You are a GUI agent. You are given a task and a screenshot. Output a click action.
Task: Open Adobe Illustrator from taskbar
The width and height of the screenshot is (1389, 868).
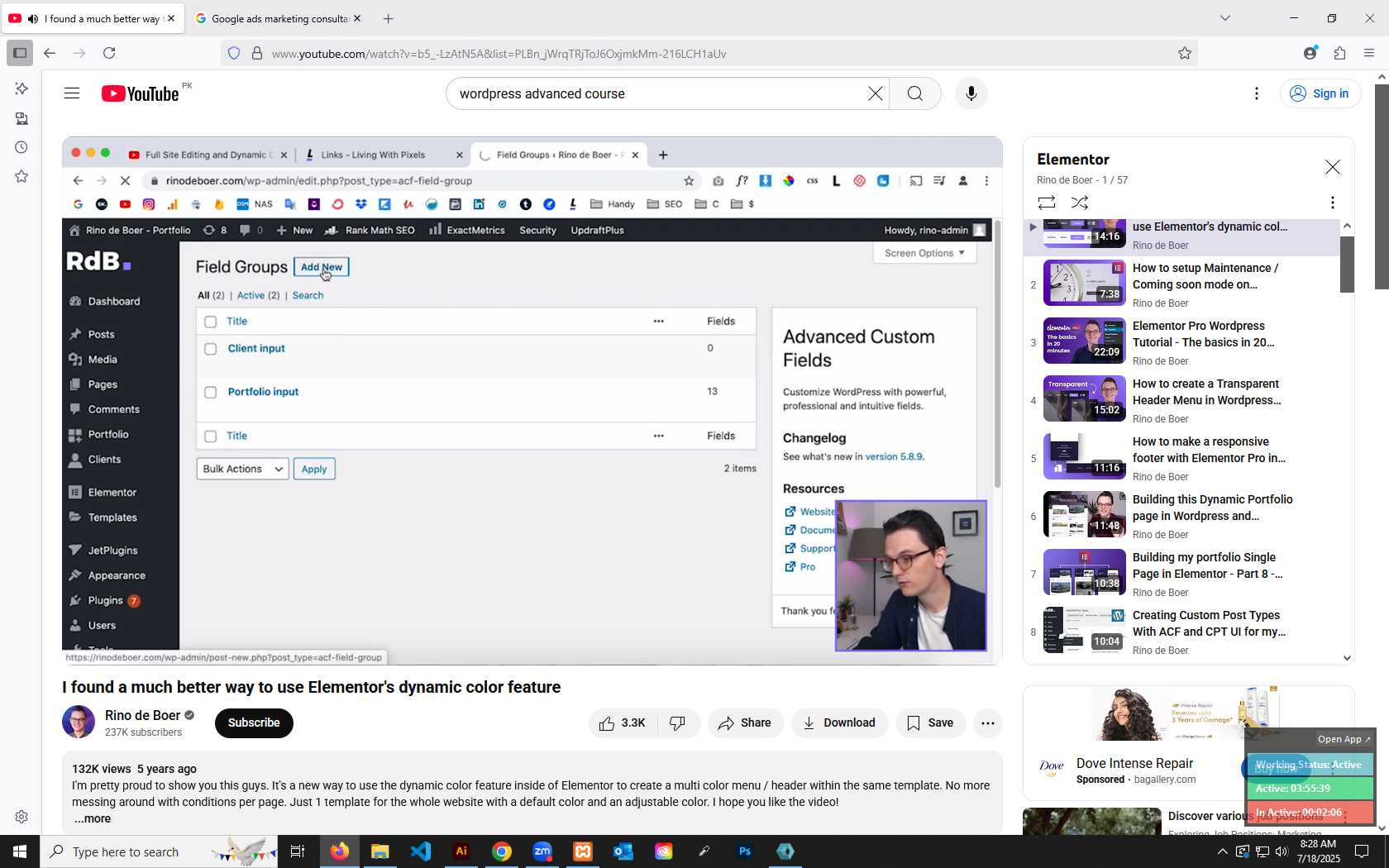(x=461, y=851)
